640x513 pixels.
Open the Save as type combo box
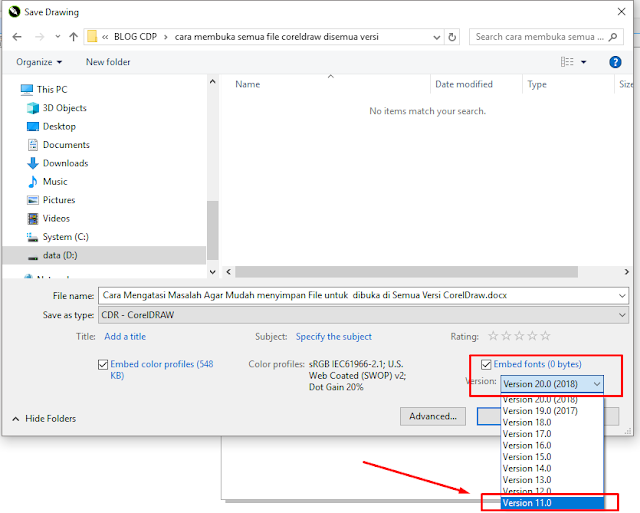(363, 315)
